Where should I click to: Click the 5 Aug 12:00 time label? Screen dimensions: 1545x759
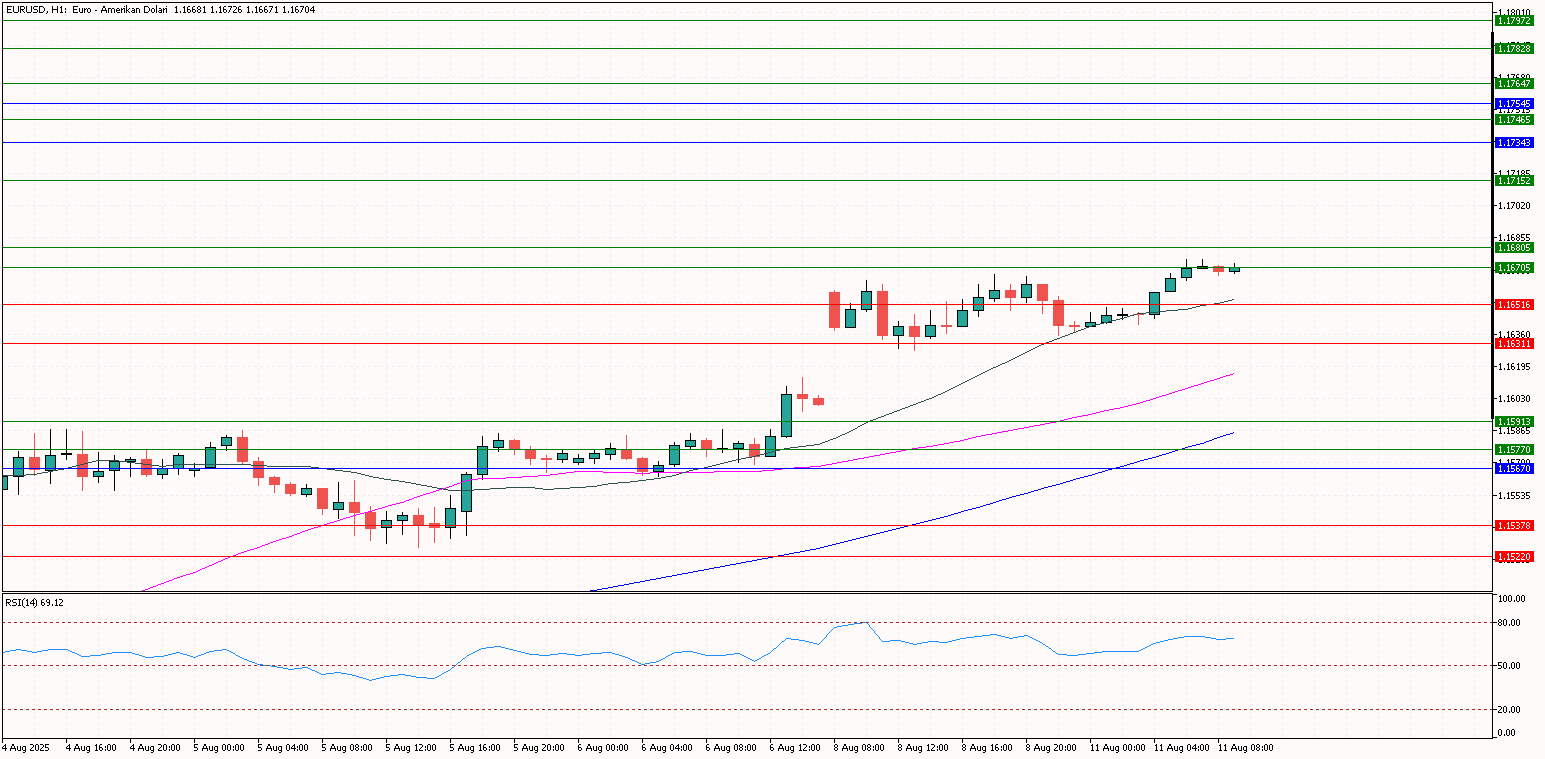pos(409,747)
